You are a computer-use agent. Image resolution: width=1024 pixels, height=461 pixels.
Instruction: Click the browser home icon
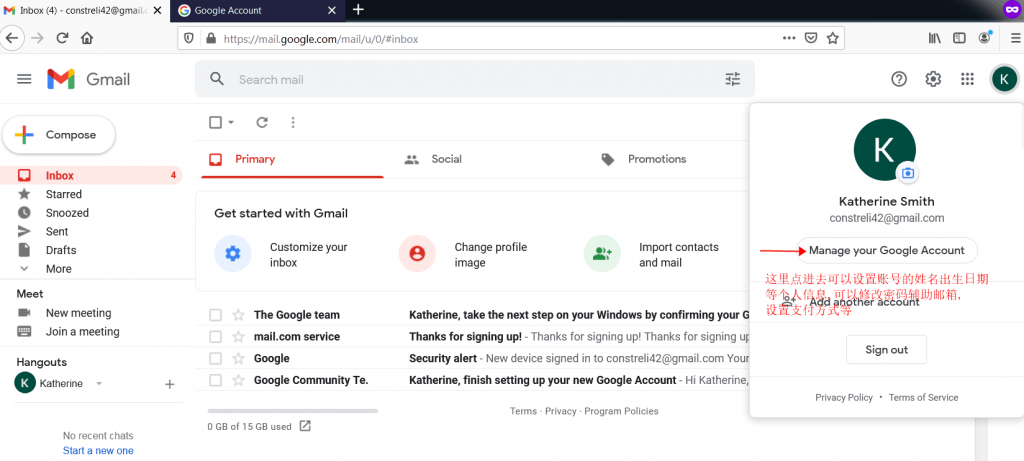point(87,38)
